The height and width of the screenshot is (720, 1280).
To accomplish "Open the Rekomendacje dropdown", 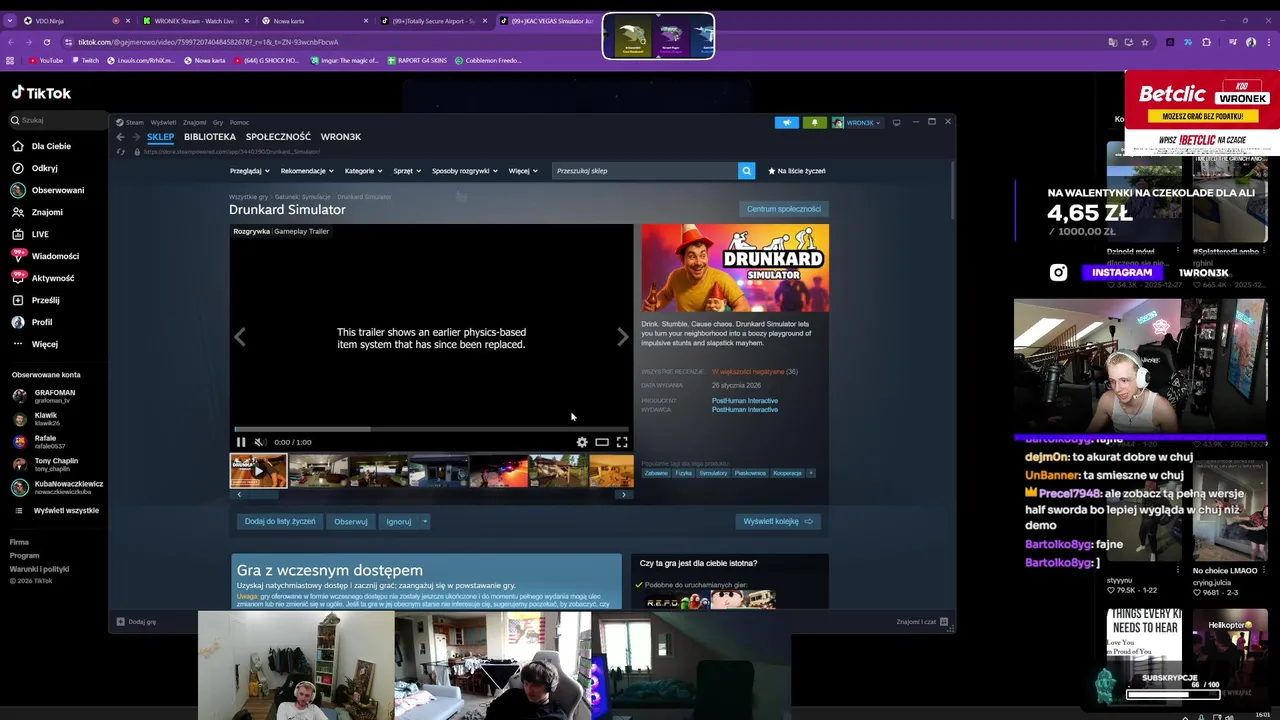I will 306,171.
